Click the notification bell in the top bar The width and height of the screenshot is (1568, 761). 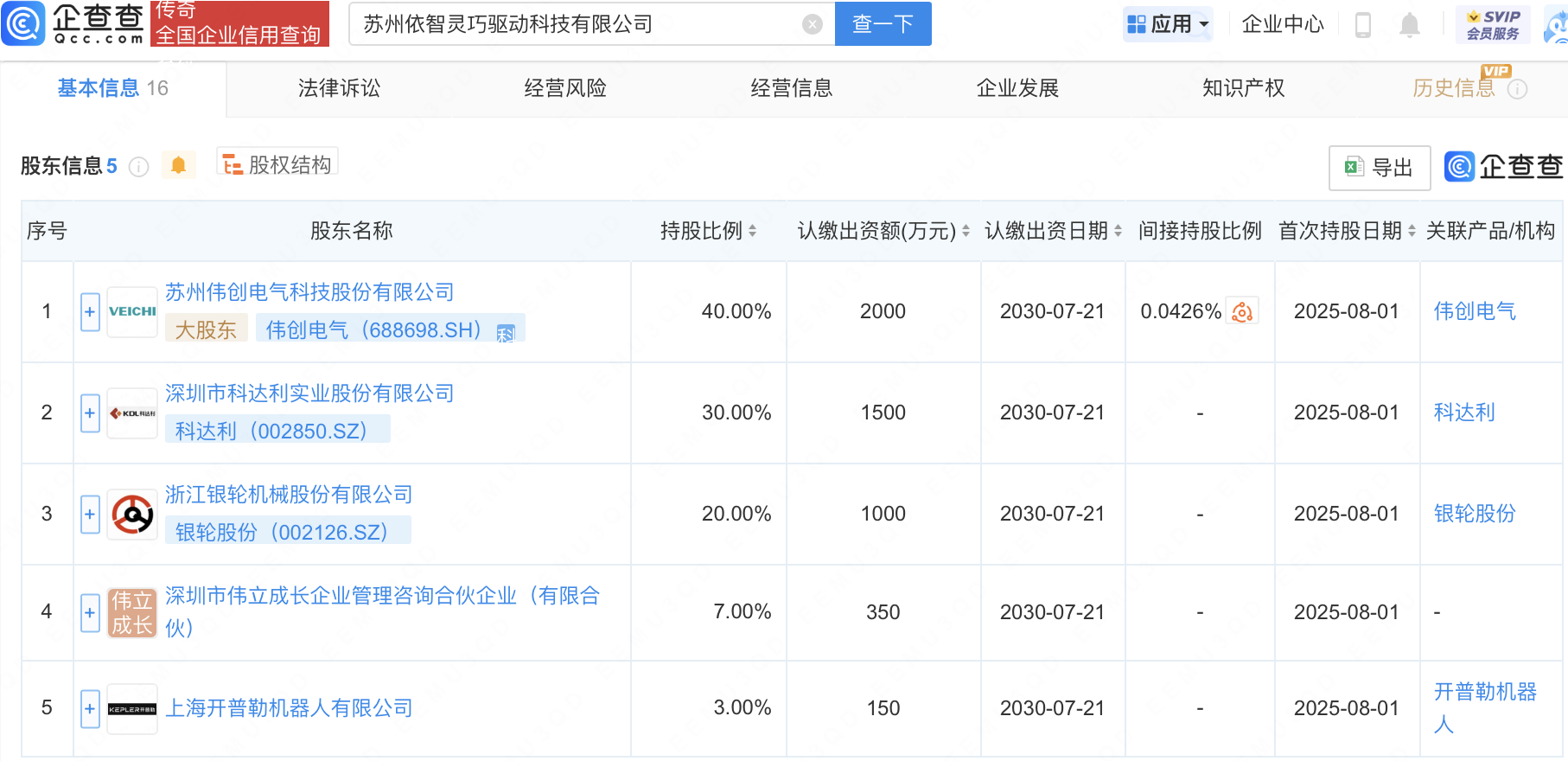pyautogui.click(x=1409, y=25)
